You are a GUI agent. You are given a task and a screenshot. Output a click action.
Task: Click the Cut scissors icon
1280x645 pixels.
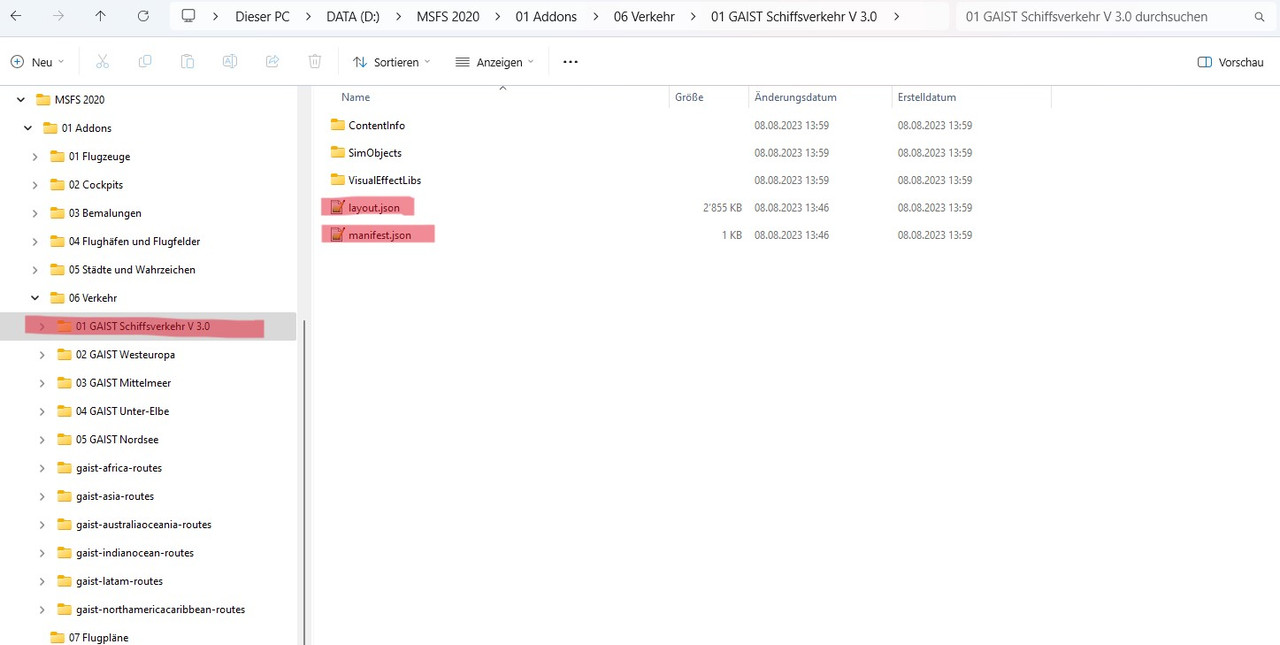tap(102, 62)
